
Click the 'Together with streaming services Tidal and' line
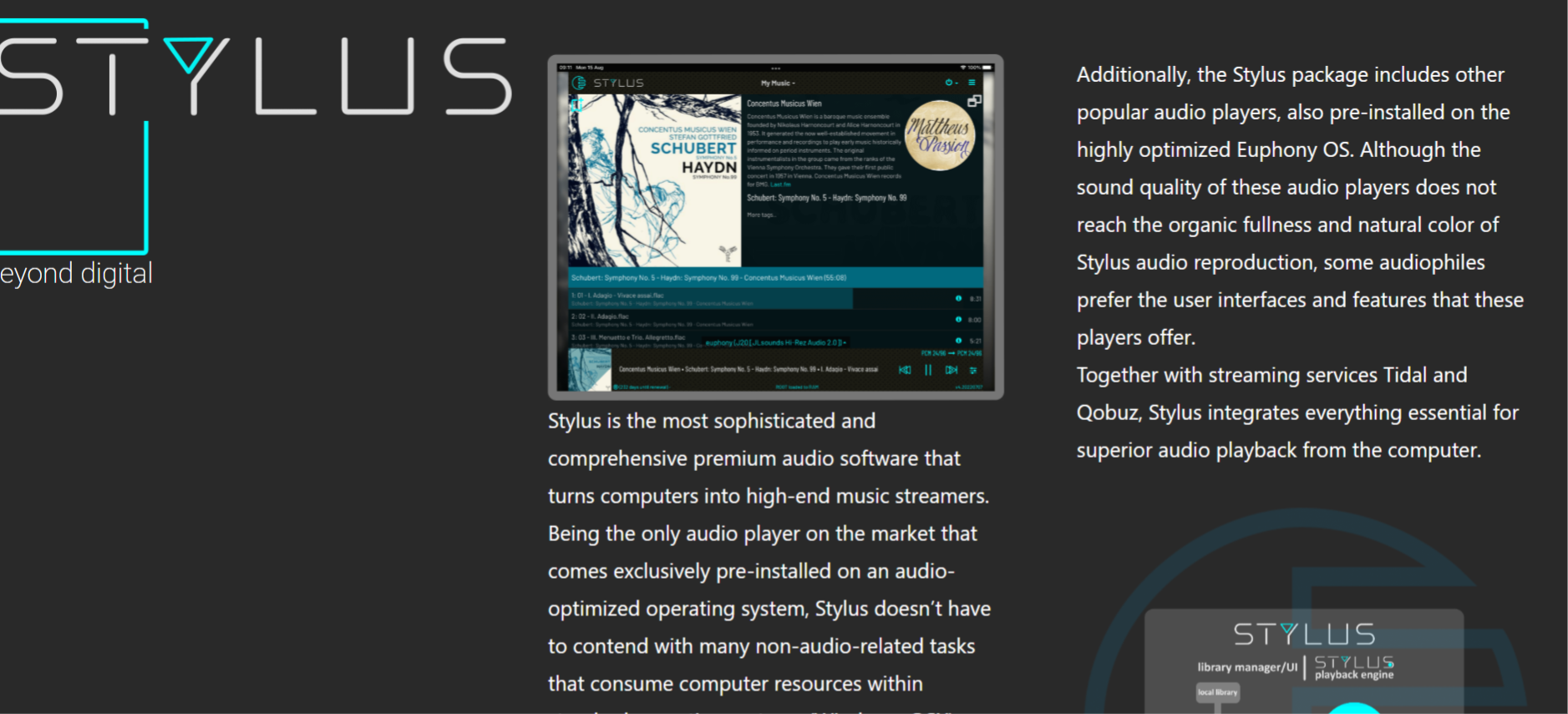coord(1271,376)
